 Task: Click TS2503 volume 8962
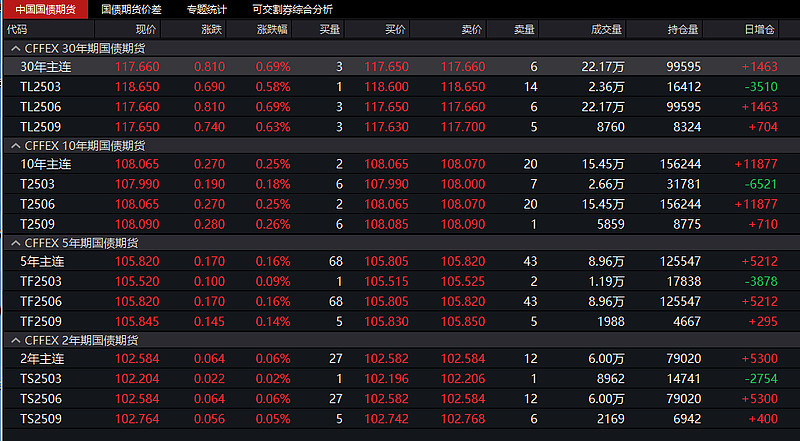[611, 379]
